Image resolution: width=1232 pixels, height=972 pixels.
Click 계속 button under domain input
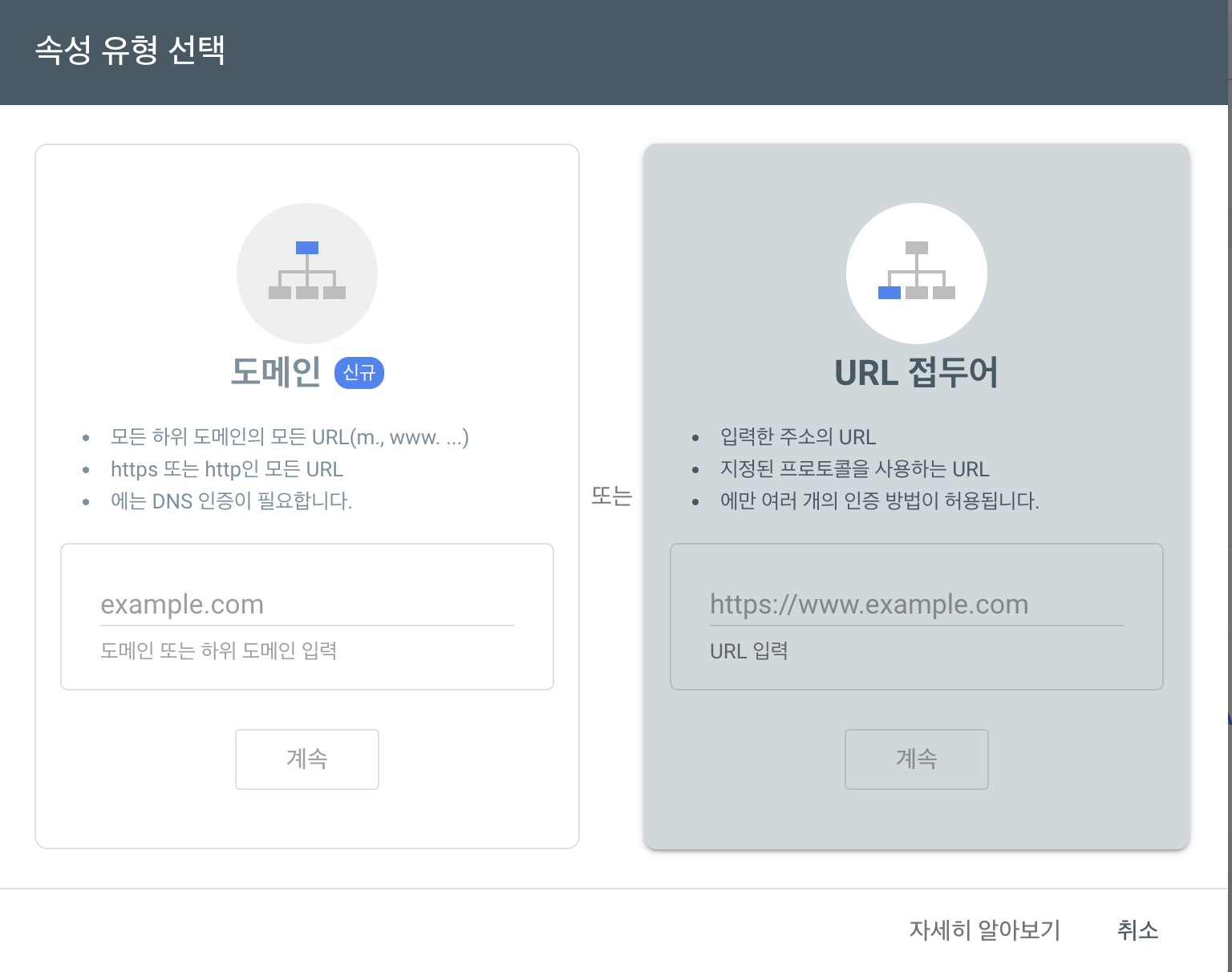[x=307, y=759]
